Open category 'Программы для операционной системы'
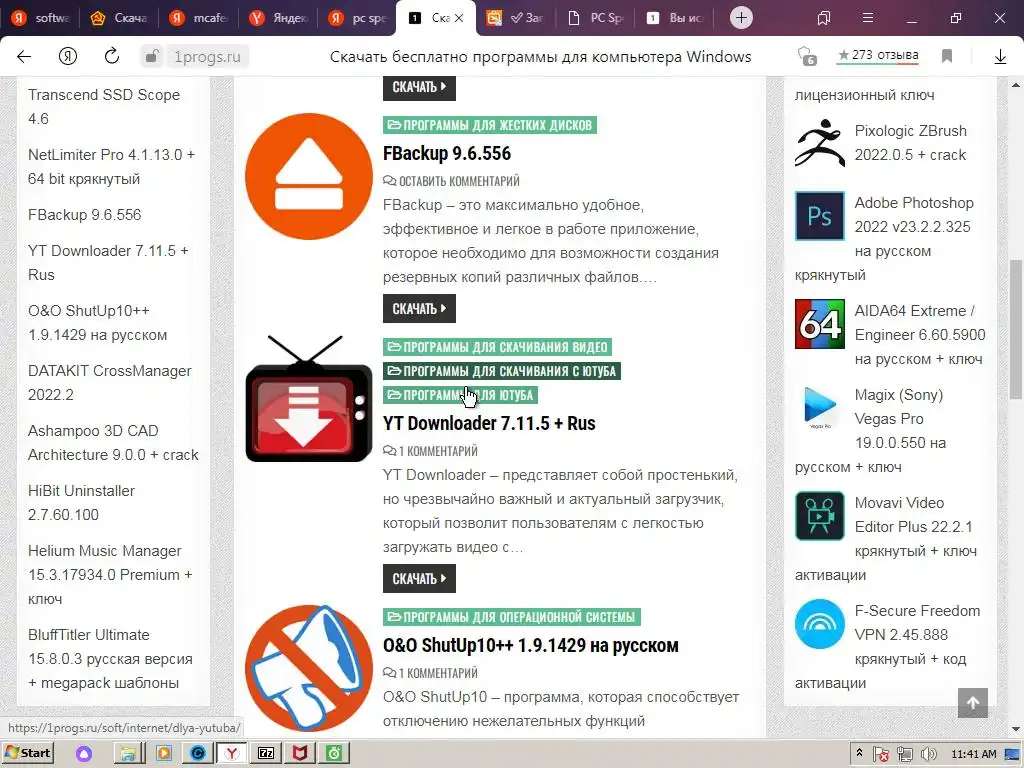 click(511, 616)
